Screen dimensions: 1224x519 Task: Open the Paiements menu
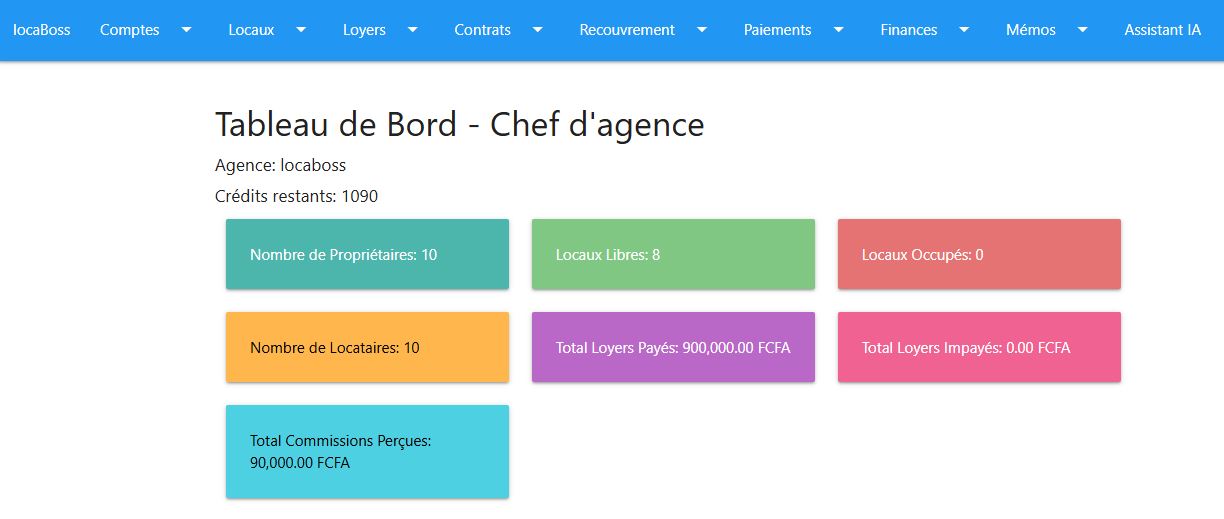point(777,30)
